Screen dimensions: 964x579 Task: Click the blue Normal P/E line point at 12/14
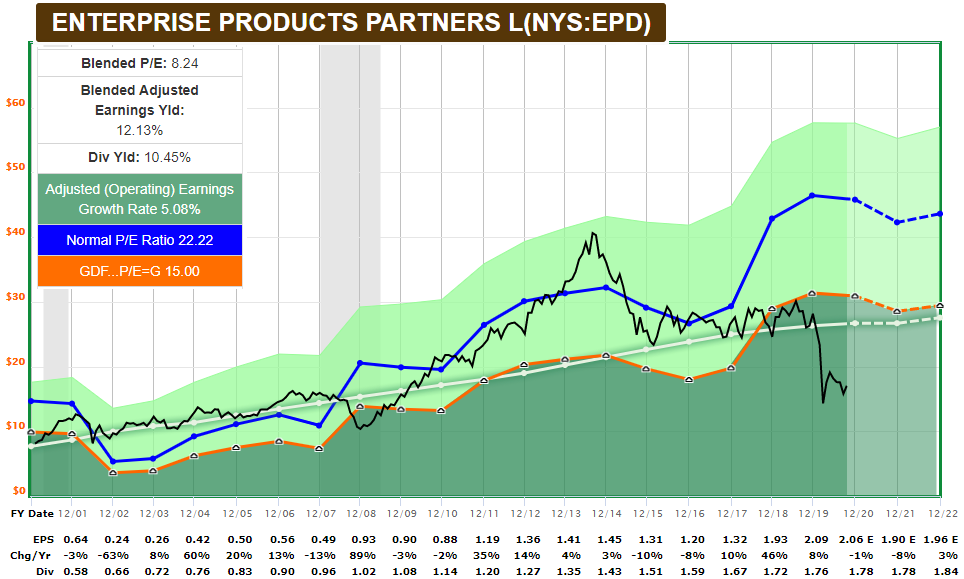(x=606, y=287)
